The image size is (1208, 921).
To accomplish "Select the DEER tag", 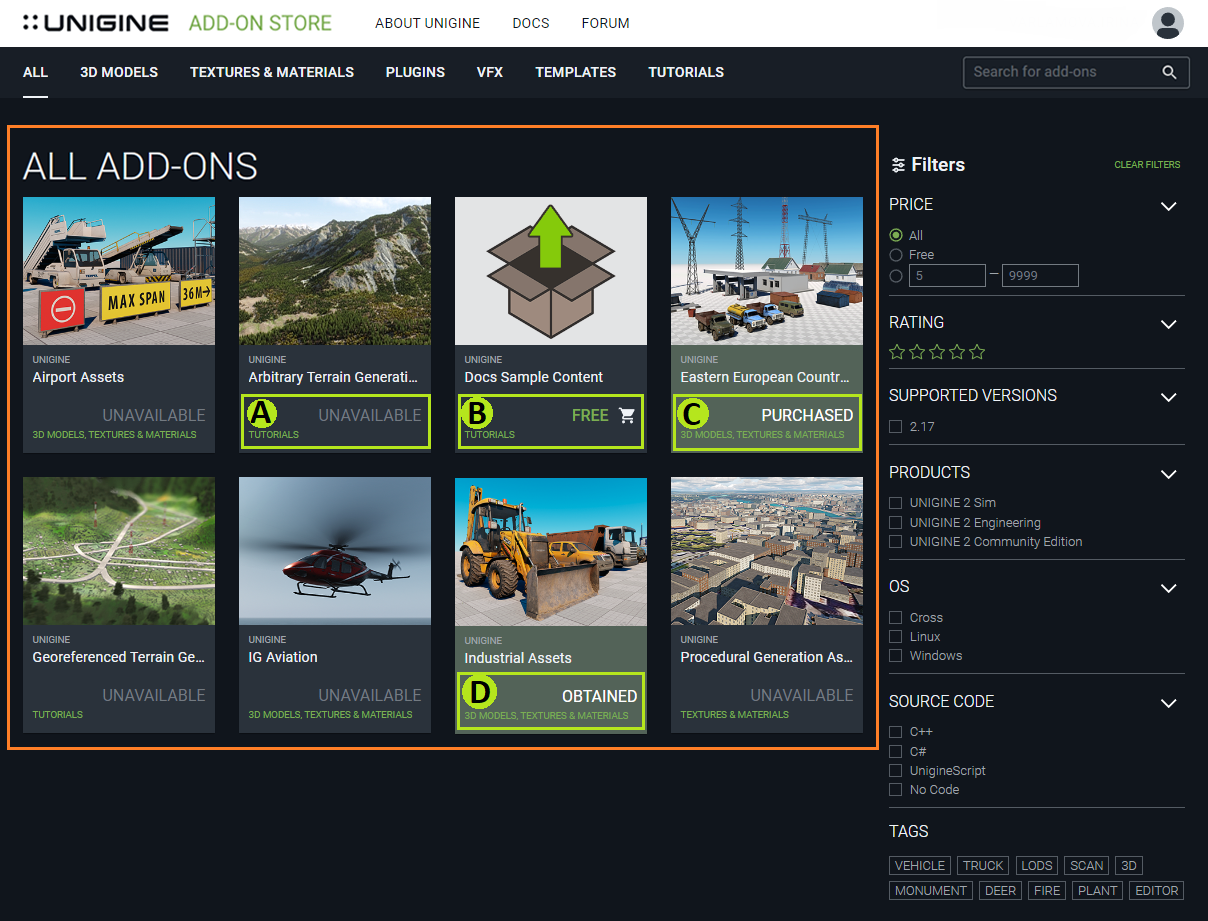I will click(x=1000, y=890).
